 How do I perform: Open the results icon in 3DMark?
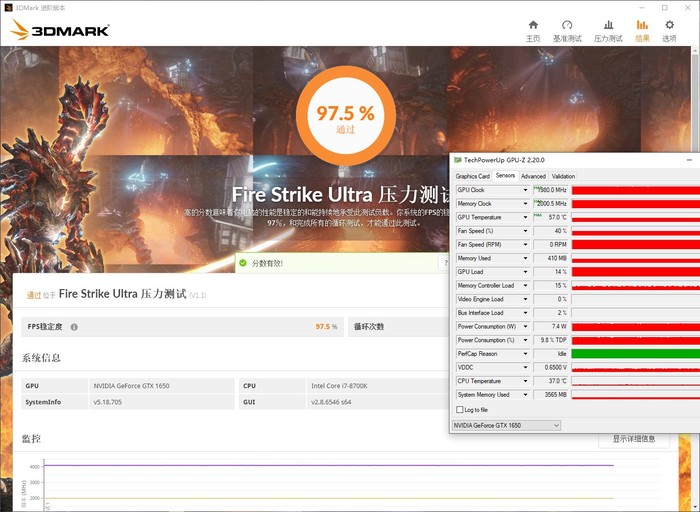[x=642, y=25]
